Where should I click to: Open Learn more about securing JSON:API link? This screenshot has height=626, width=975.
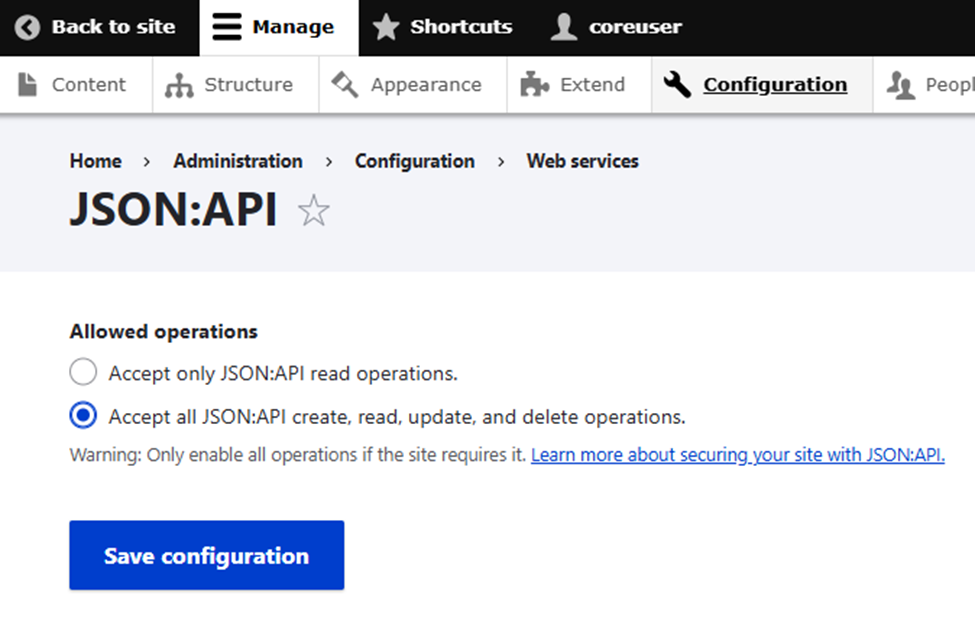click(737, 455)
